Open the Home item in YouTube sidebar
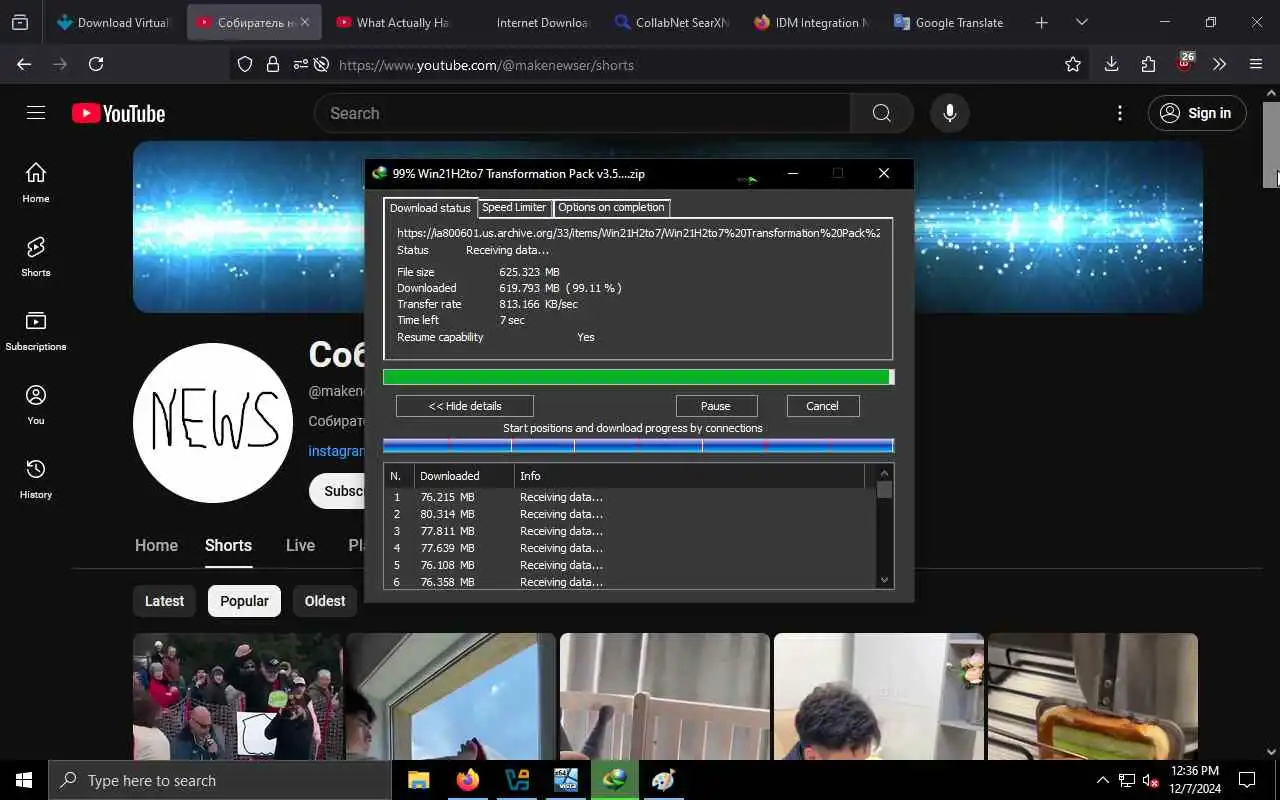The image size is (1280, 800). pos(36,182)
